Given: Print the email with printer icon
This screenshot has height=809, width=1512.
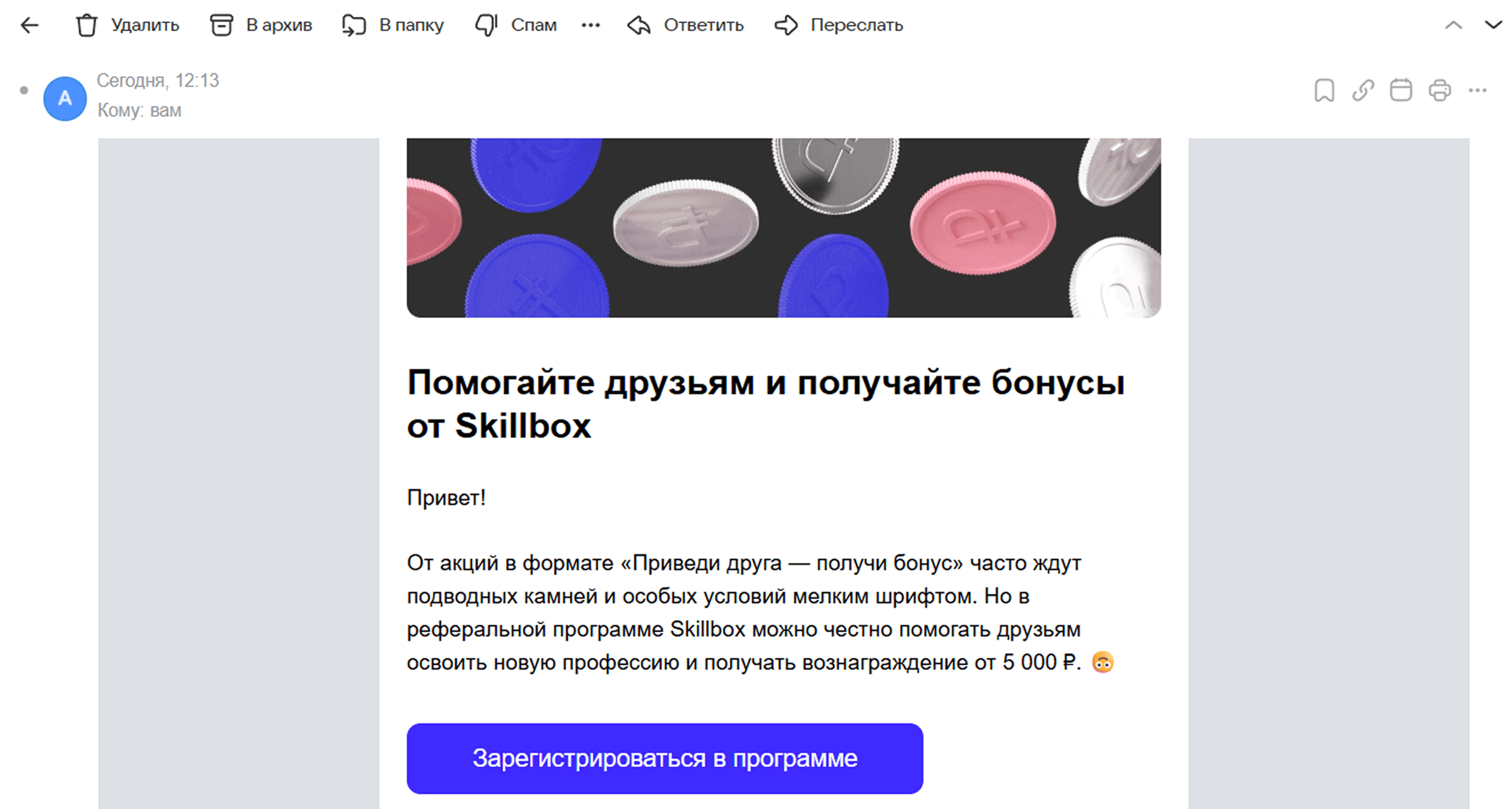Looking at the screenshot, I should tap(1440, 90).
